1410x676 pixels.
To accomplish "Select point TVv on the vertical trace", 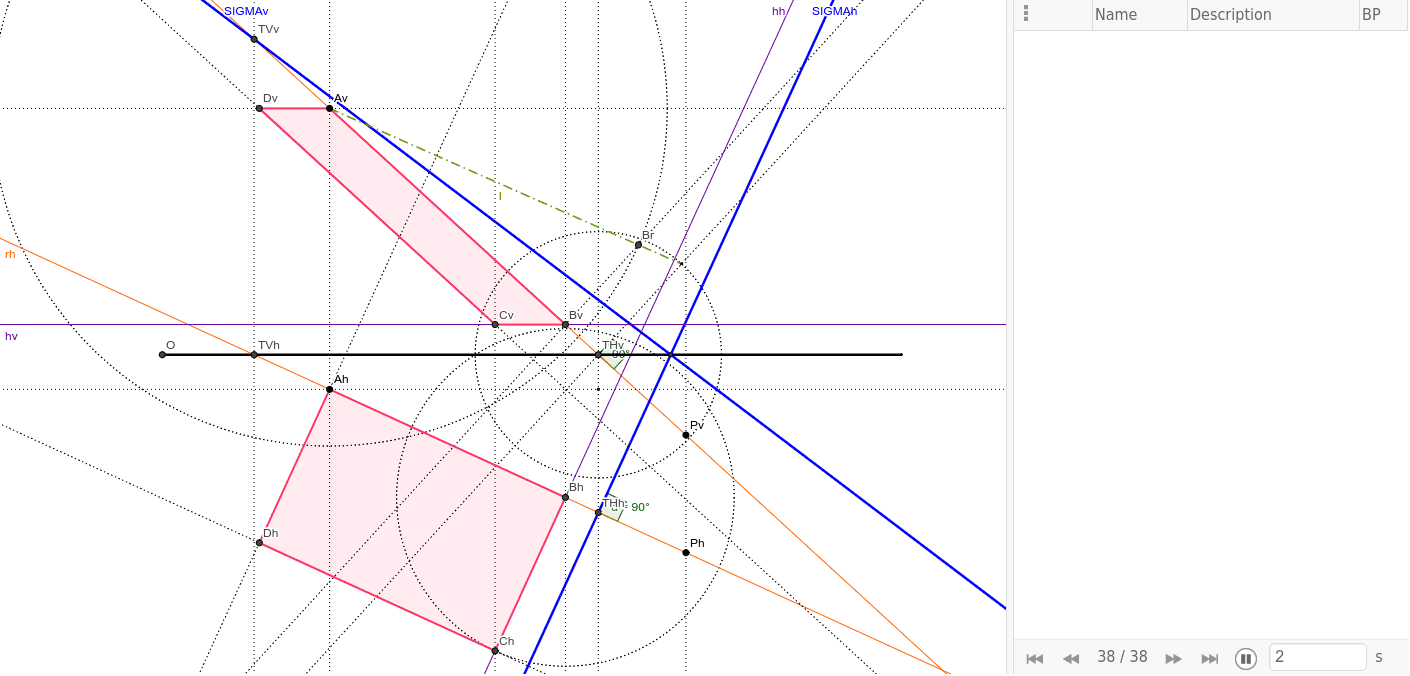I will pos(254,39).
